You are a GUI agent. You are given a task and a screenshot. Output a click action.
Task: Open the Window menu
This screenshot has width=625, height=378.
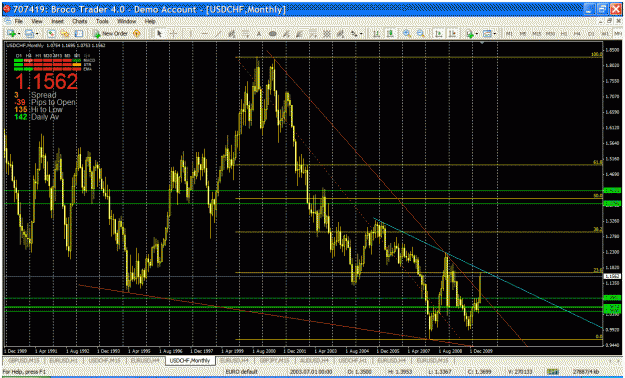pos(126,21)
